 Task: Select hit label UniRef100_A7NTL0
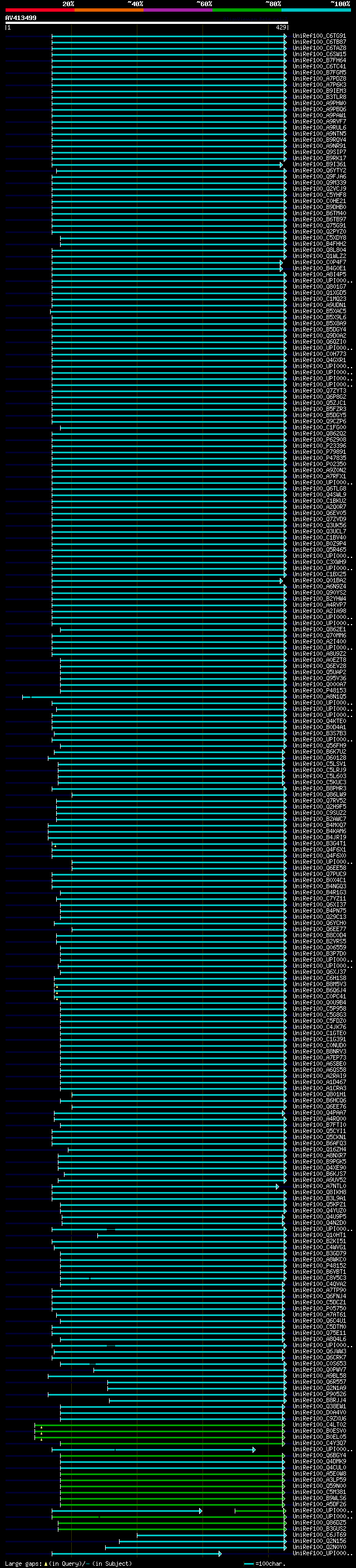(x=319, y=1186)
